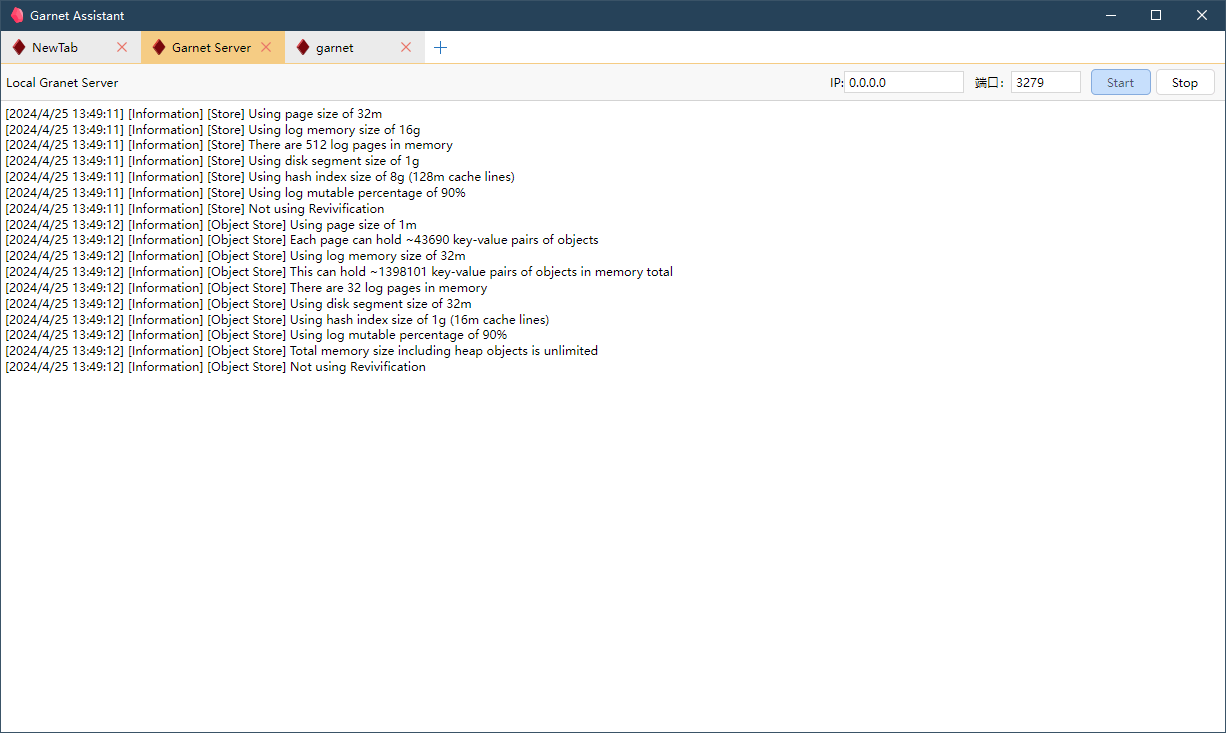This screenshot has width=1226, height=733.
Task: Click the gem icon on Garnet Server tab
Action: point(159,47)
